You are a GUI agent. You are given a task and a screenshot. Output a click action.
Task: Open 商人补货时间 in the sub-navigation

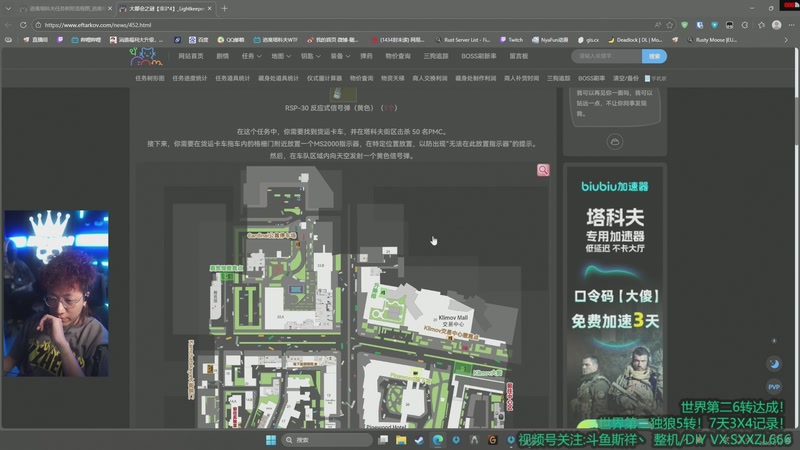521,79
